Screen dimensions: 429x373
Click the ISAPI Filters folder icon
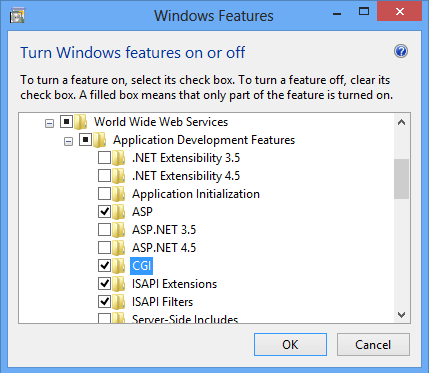coord(119,302)
